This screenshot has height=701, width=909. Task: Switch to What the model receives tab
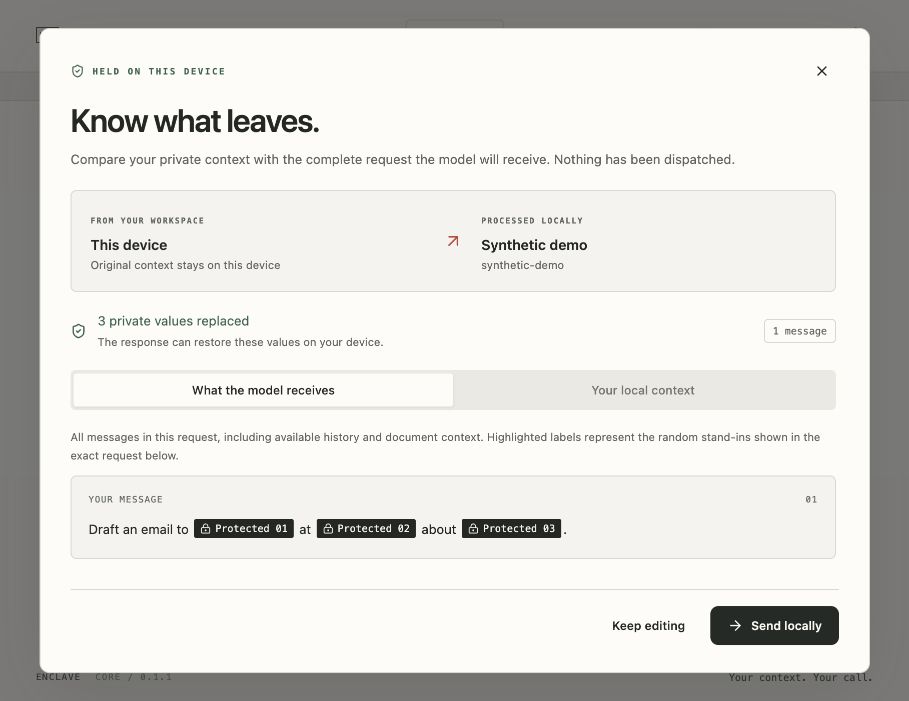tap(263, 390)
